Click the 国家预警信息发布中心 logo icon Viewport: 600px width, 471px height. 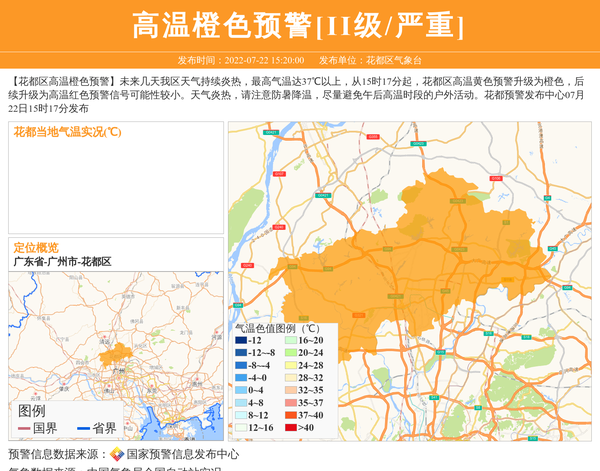pyautogui.click(x=117, y=454)
